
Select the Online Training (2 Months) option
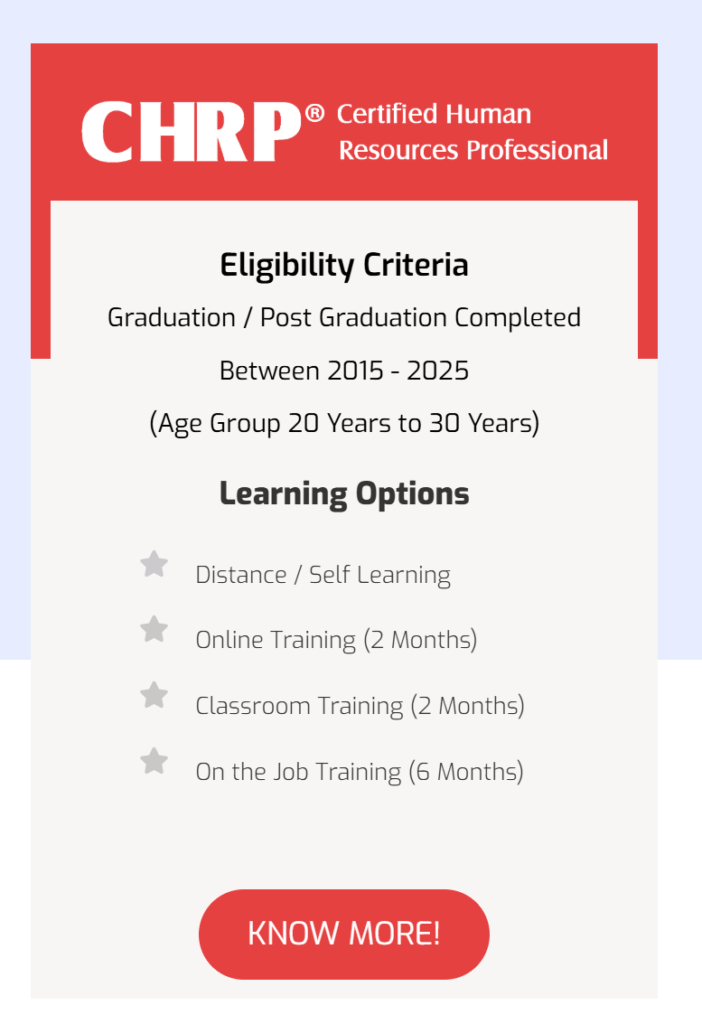[336, 640]
